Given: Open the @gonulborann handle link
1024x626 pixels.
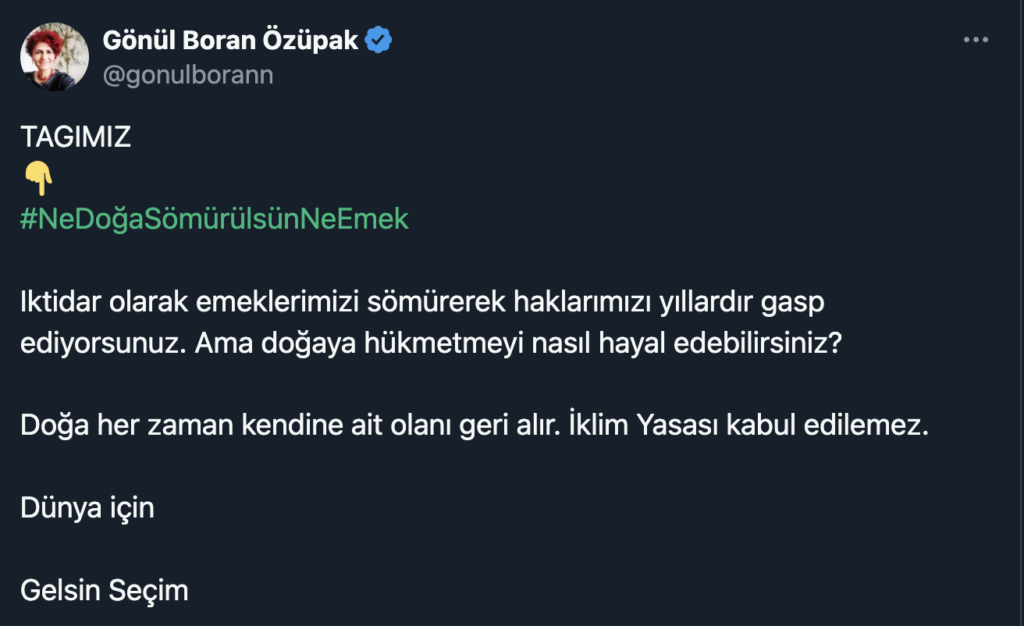Looking at the screenshot, I should tap(188, 75).
